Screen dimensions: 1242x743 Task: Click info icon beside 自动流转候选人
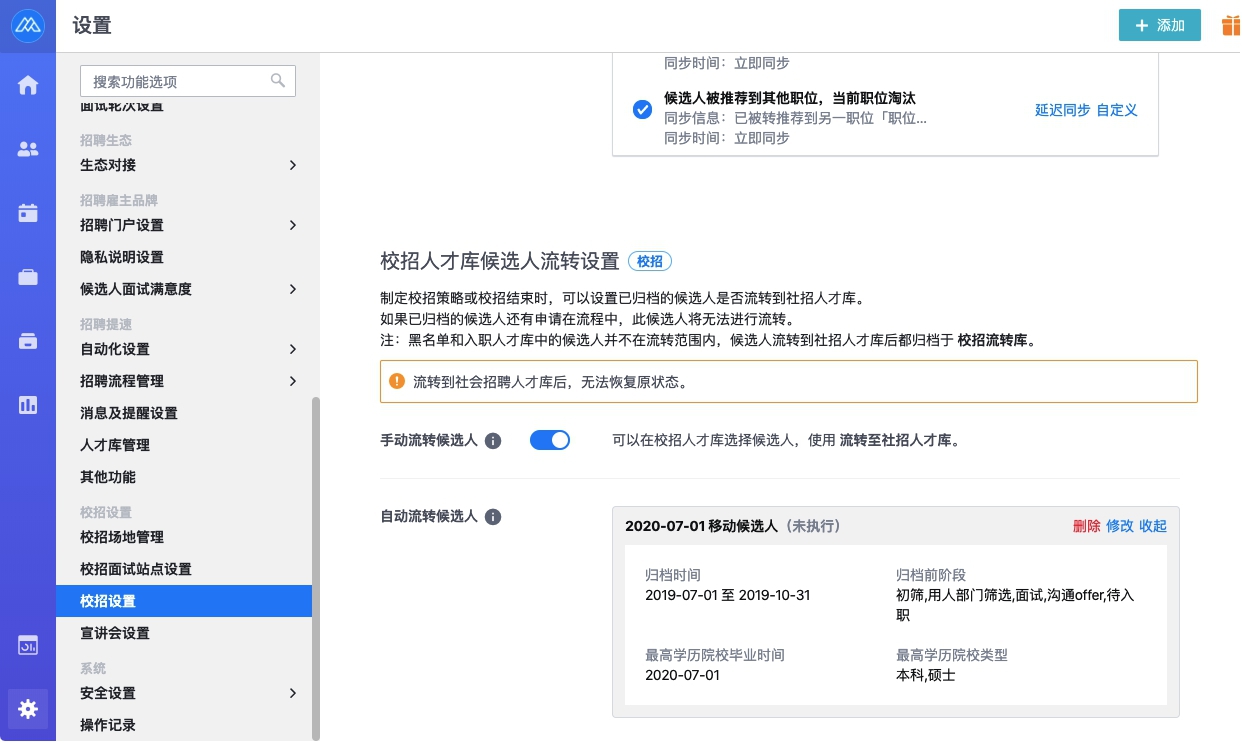click(x=493, y=517)
